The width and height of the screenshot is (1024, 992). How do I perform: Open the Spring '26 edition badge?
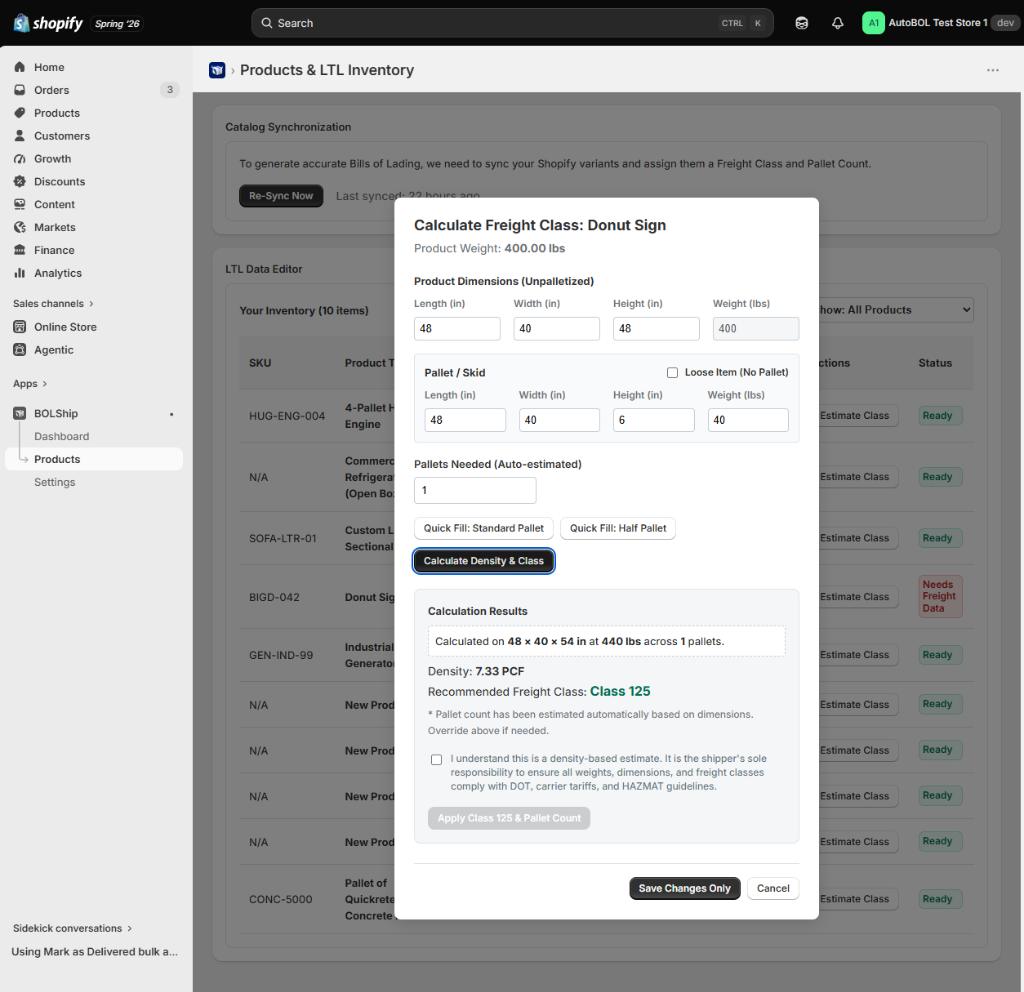[x=117, y=24]
